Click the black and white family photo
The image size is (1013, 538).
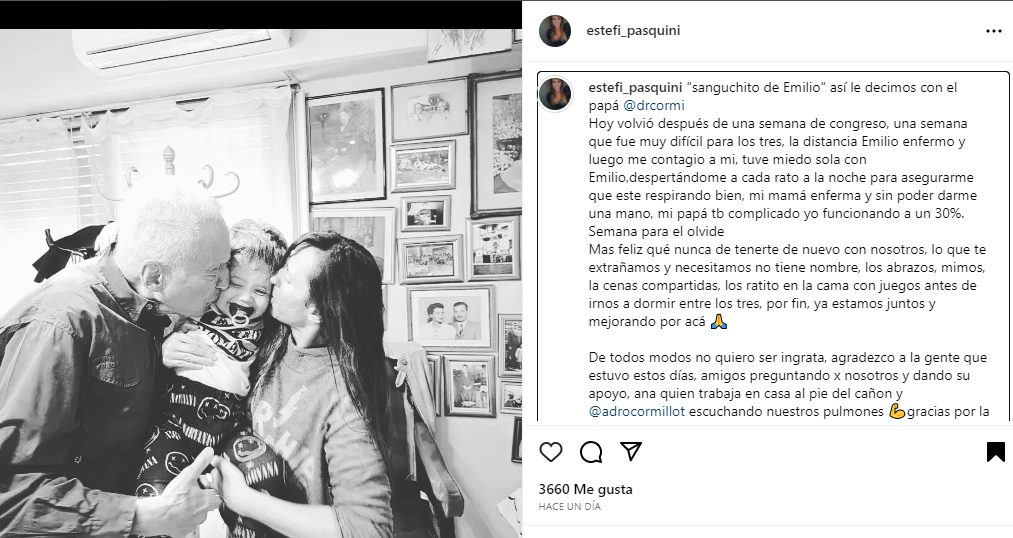(261, 283)
